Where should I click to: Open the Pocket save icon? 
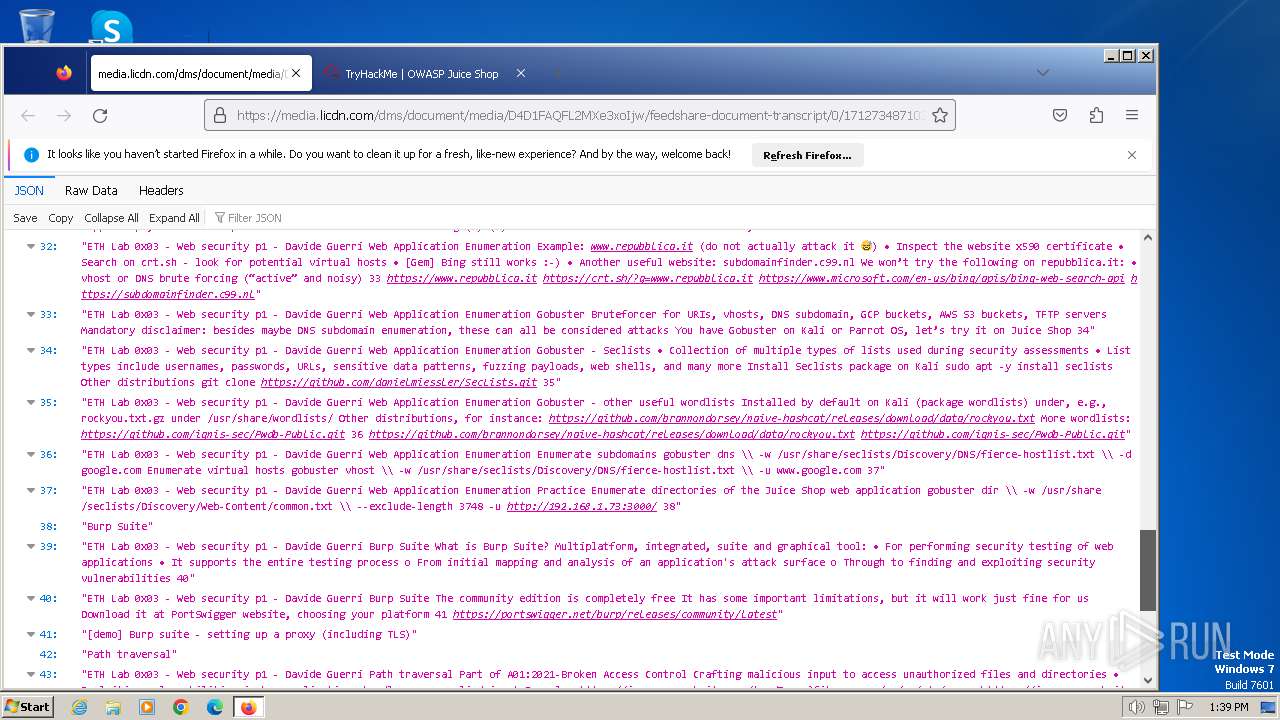click(x=1060, y=116)
